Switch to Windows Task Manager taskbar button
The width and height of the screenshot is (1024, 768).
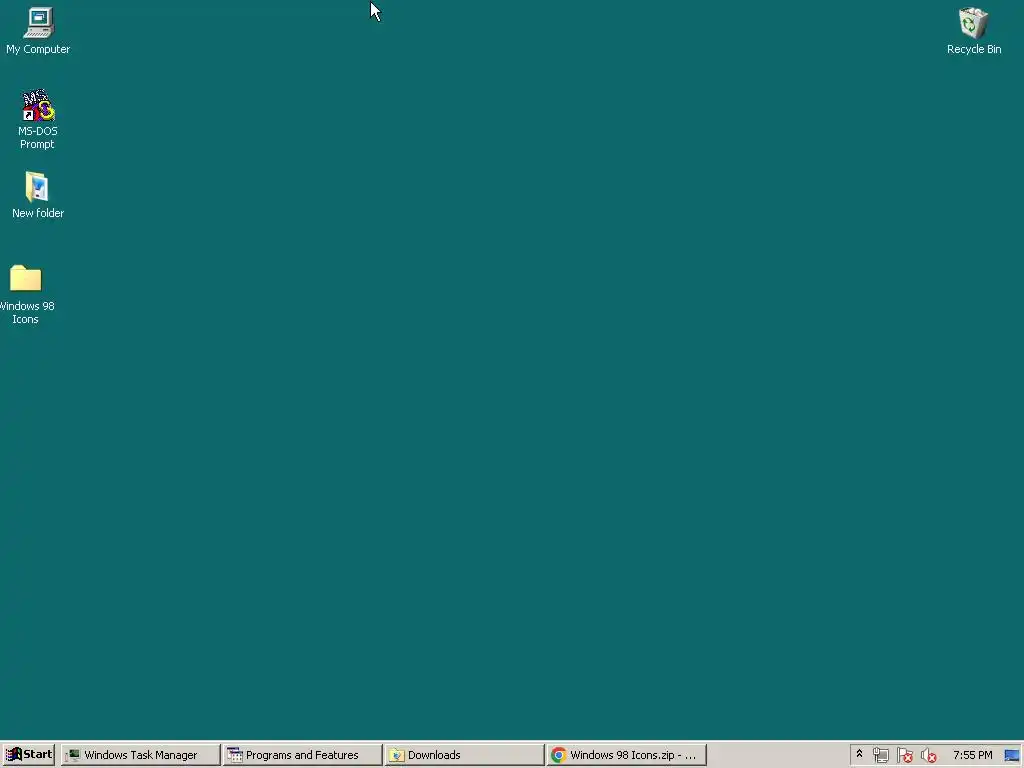(x=140, y=755)
